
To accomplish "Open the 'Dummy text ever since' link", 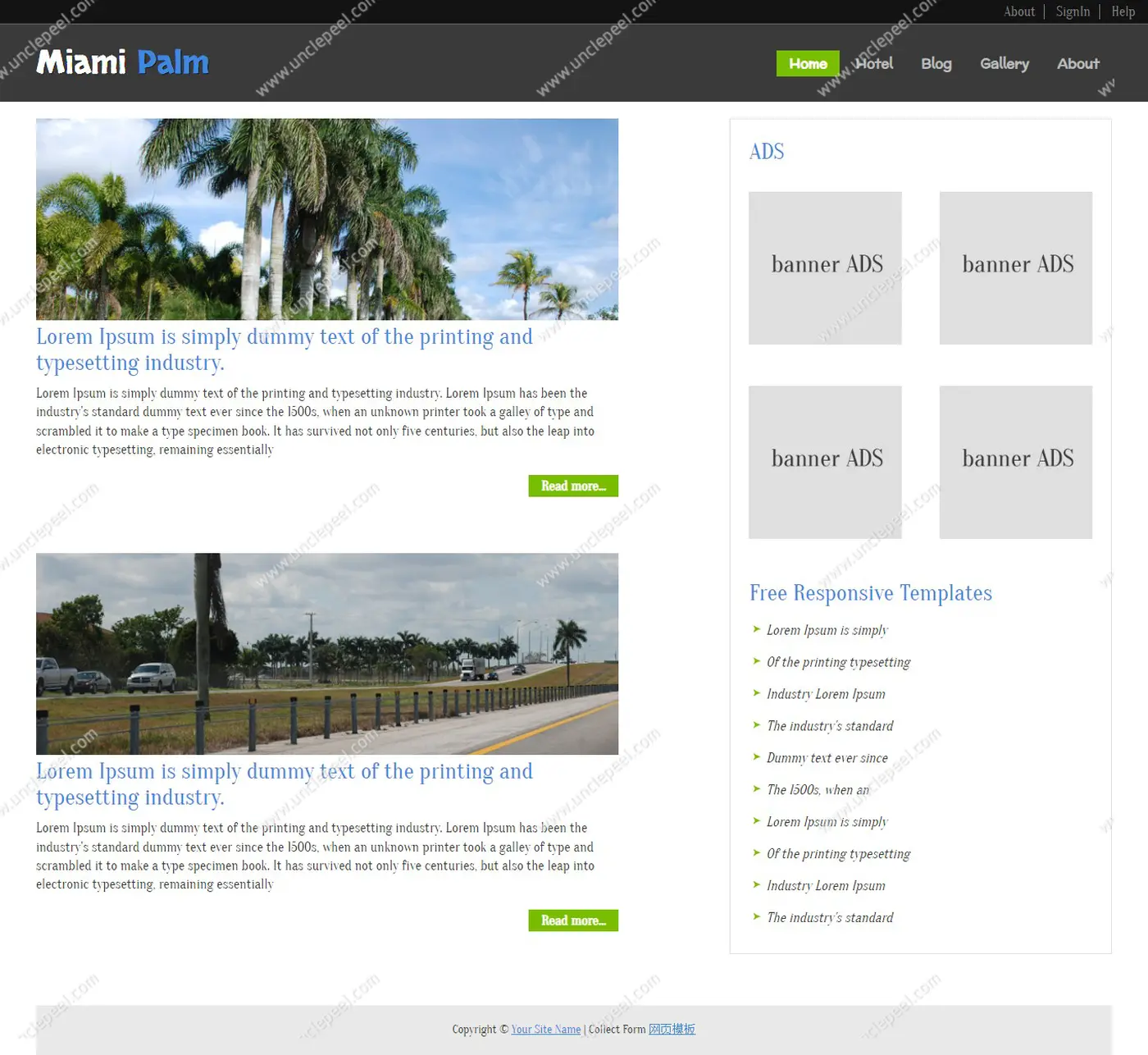I will point(827,758).
